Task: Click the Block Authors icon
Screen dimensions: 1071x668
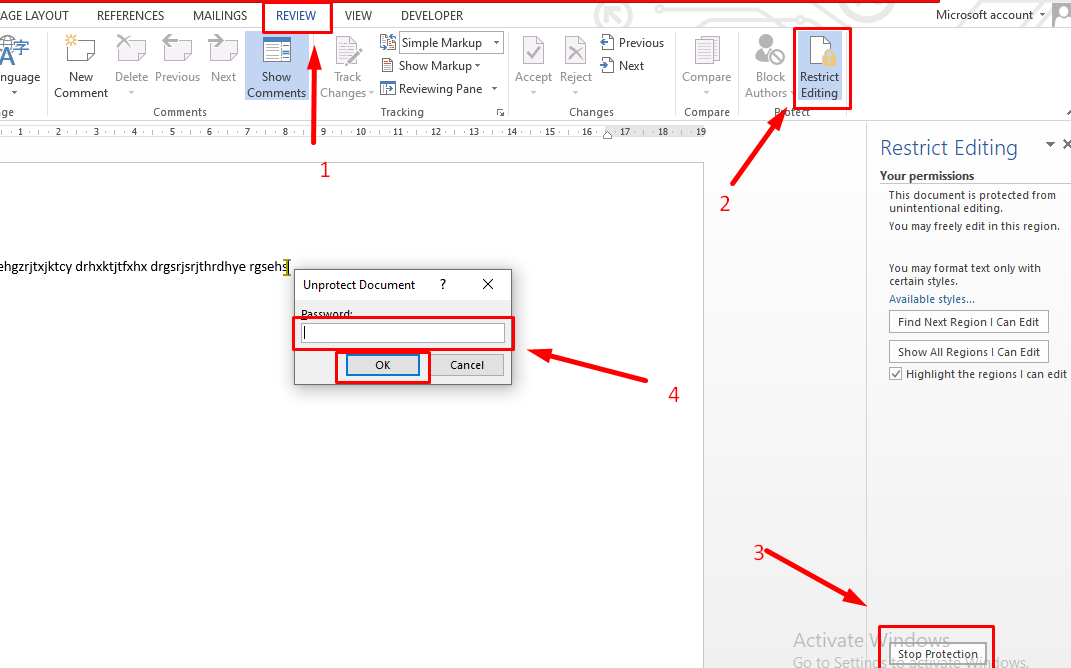Action: click(768, 60)
